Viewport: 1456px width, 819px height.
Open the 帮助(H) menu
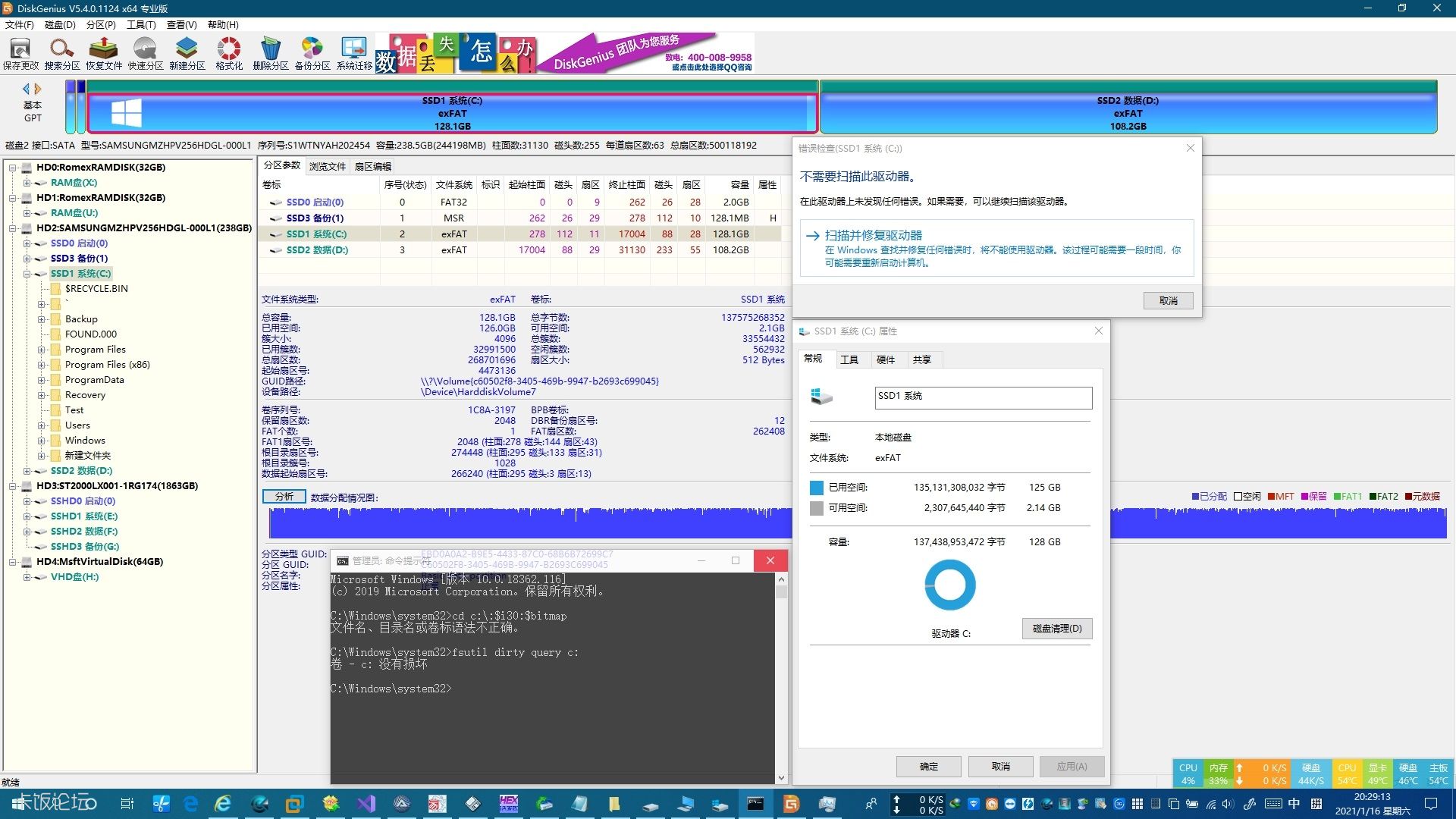(223, 25)
